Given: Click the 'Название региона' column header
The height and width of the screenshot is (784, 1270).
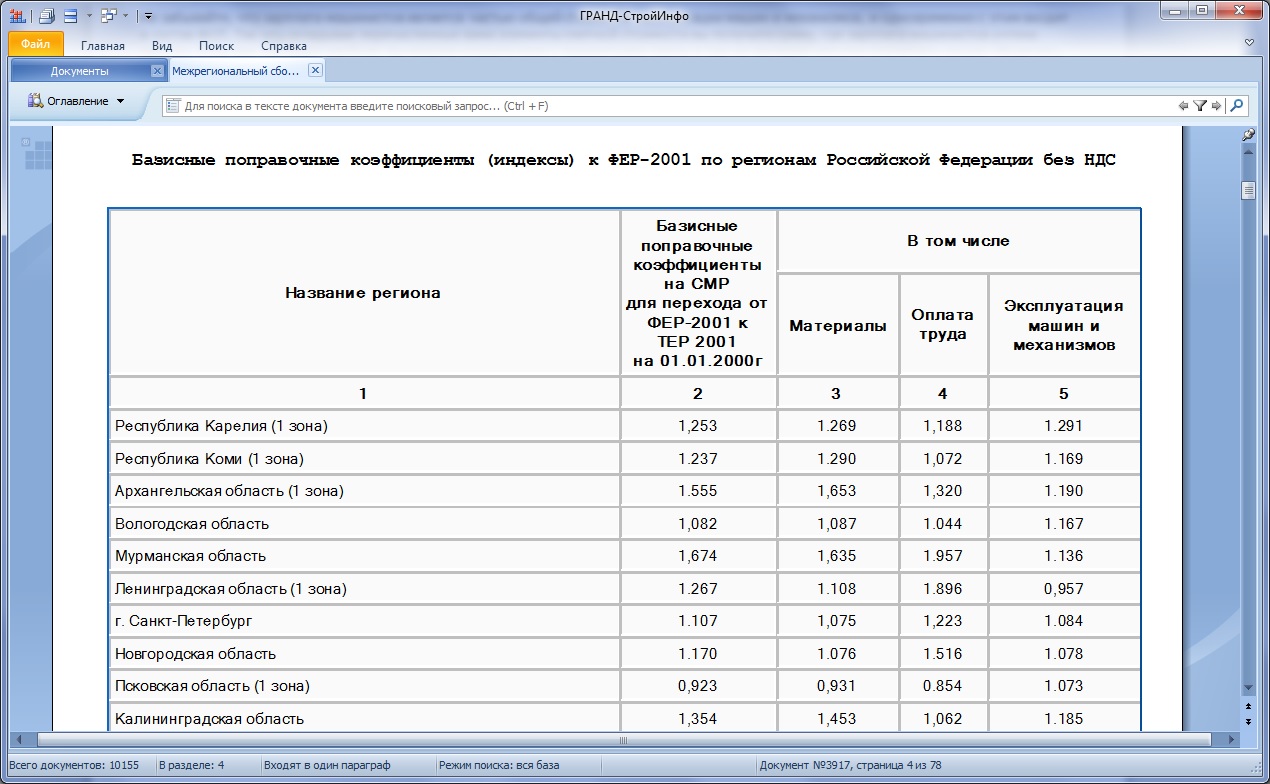Looking at the screenshot, I should [x=363, y=293].
